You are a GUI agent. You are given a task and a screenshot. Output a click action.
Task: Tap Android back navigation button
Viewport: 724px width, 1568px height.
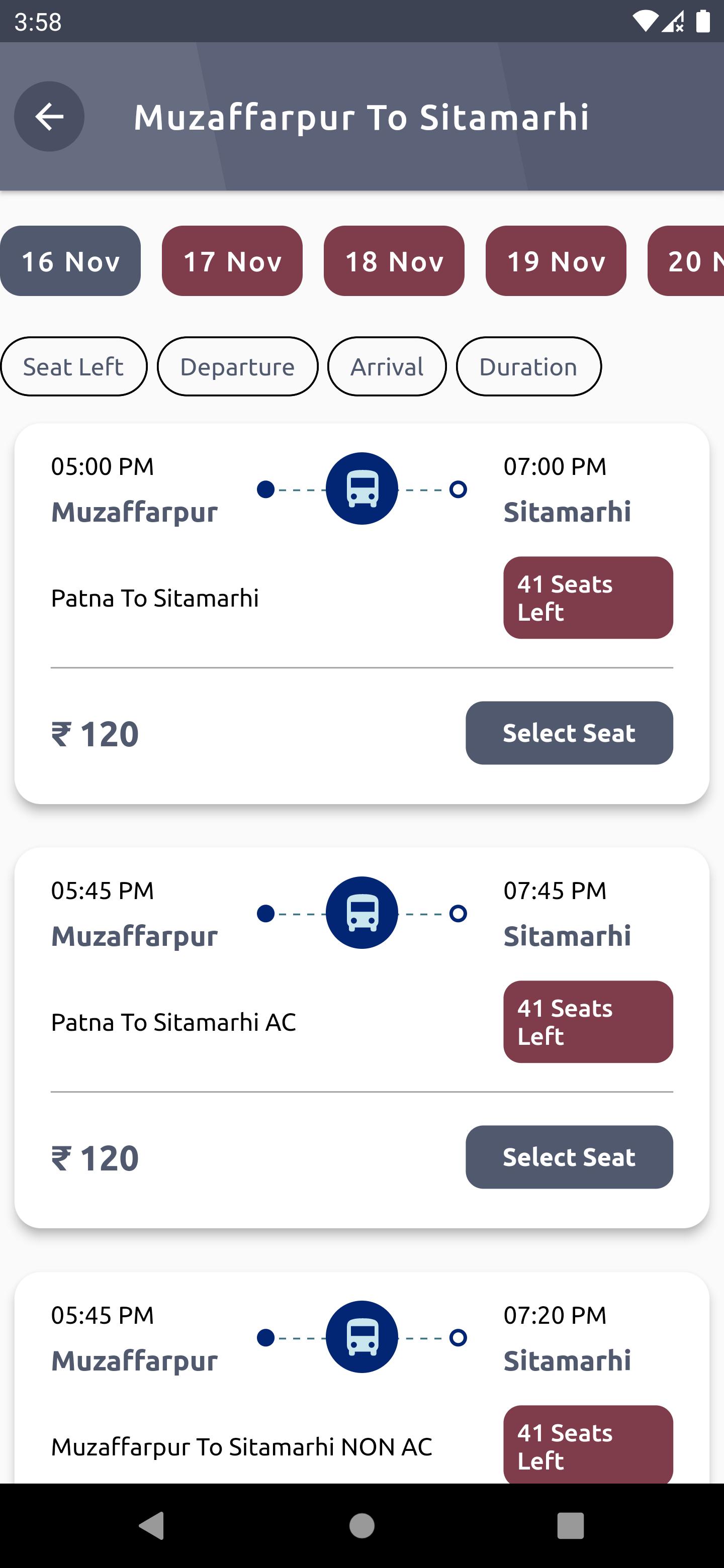pos(152,1525)
